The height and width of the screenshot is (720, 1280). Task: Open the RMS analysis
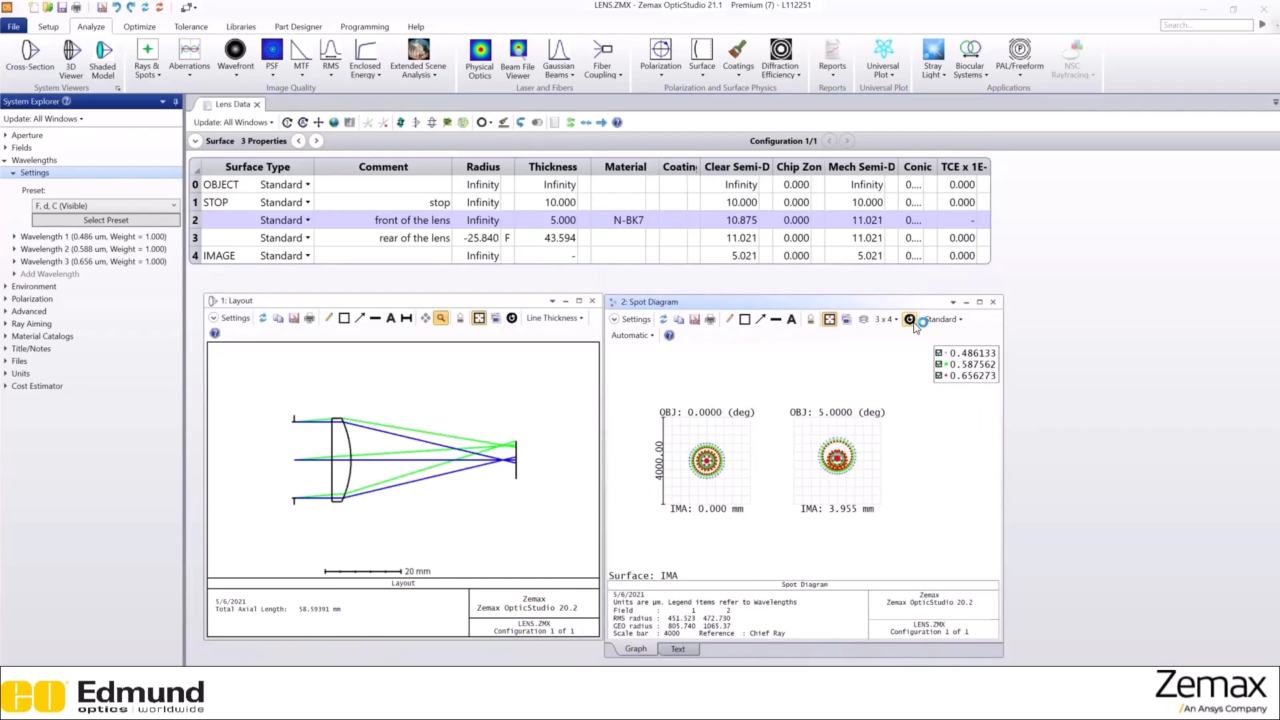(330, 56)
